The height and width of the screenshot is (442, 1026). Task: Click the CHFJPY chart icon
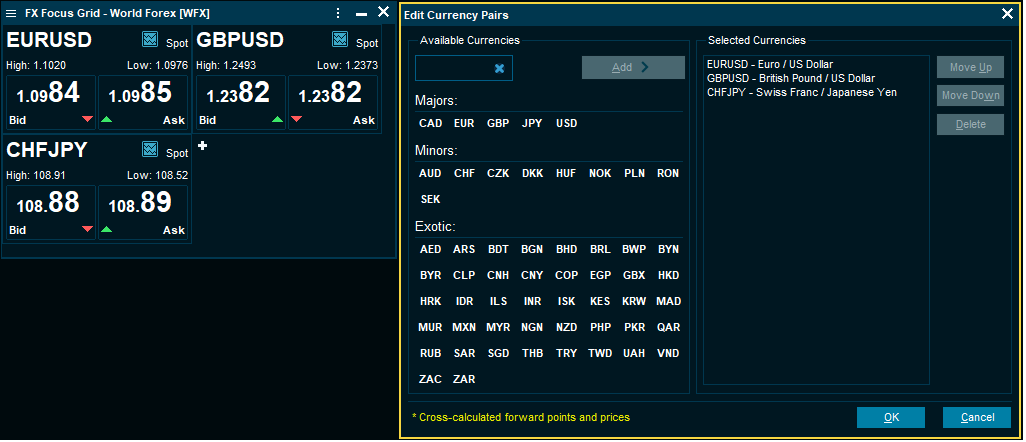(x=150, y=150)
